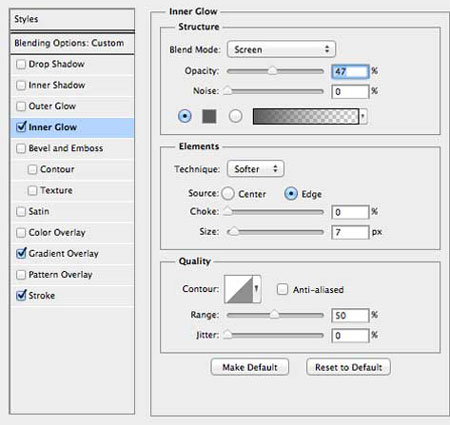Open the Contour curve thumbnail picker

pos(238,289)
